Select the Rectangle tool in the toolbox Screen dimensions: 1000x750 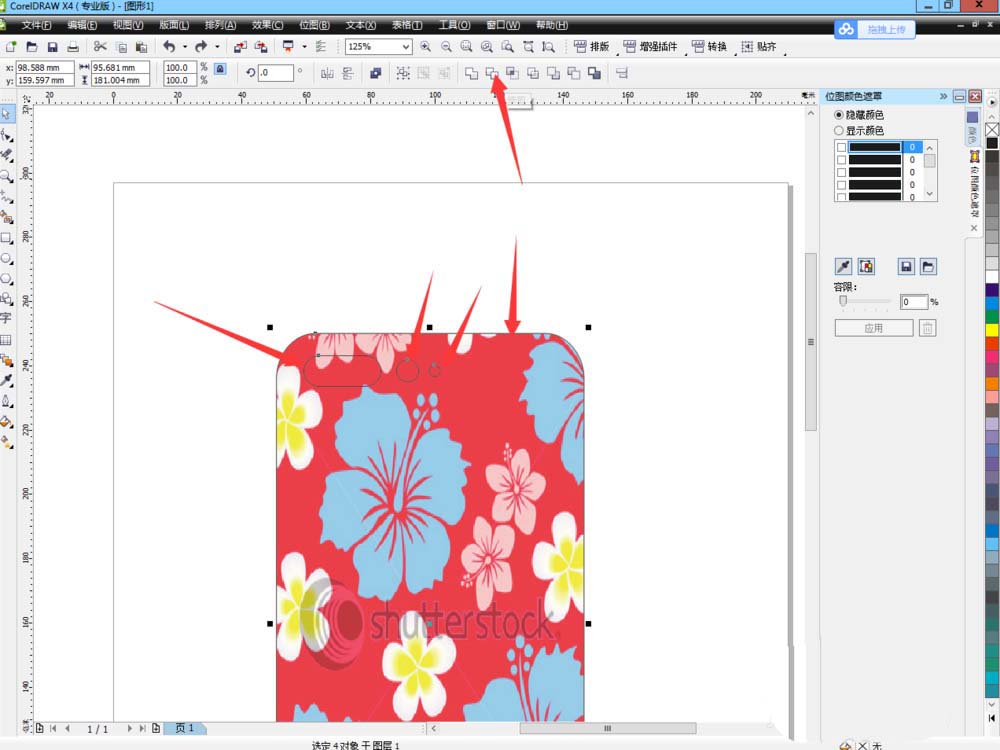click(x=6, y=238)
